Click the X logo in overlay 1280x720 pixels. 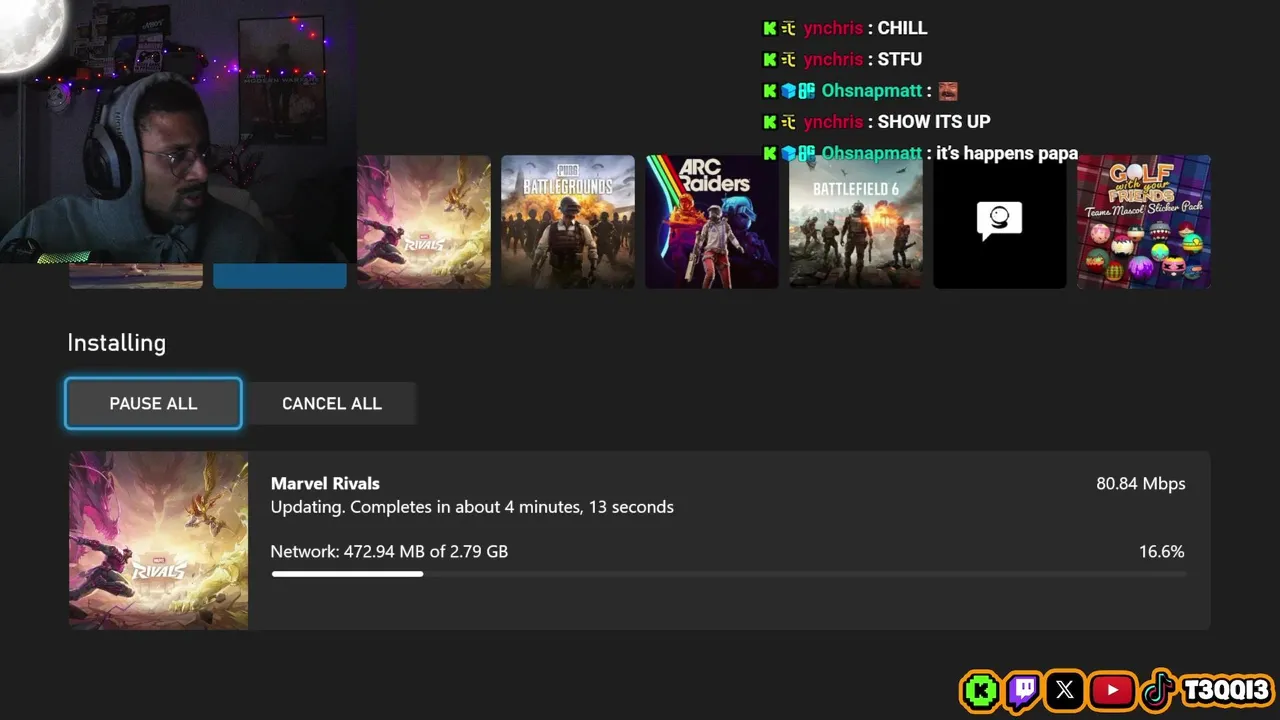click(1065, 690)
